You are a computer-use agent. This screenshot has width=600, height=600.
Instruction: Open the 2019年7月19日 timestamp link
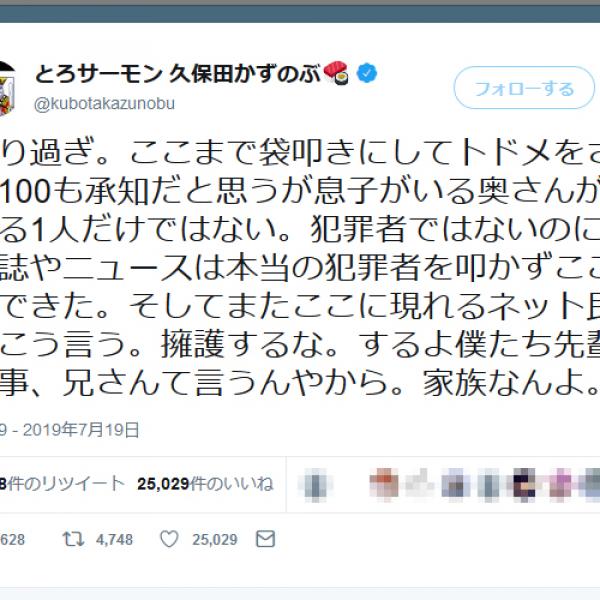tap(81, 430)
